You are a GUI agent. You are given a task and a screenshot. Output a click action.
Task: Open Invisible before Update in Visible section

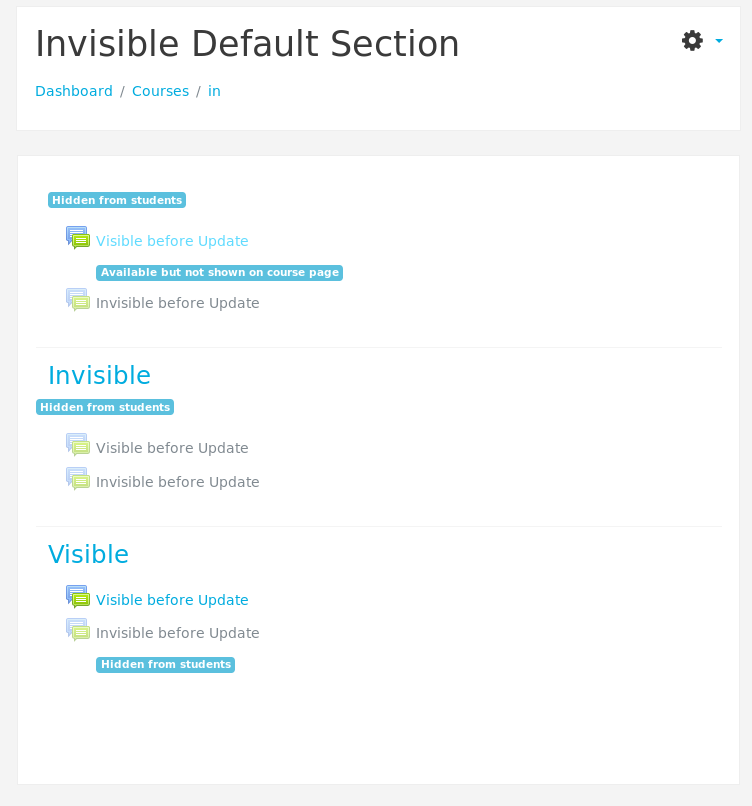(x=178, y=633)
